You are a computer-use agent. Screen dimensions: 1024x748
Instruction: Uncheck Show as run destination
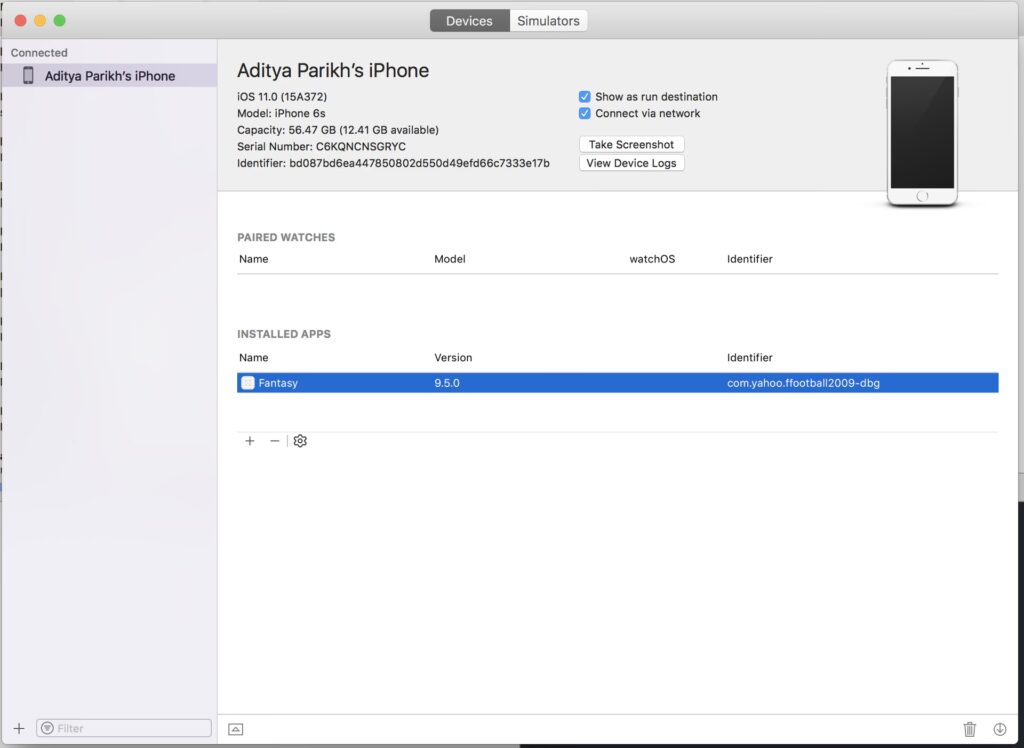click(585, 97)
